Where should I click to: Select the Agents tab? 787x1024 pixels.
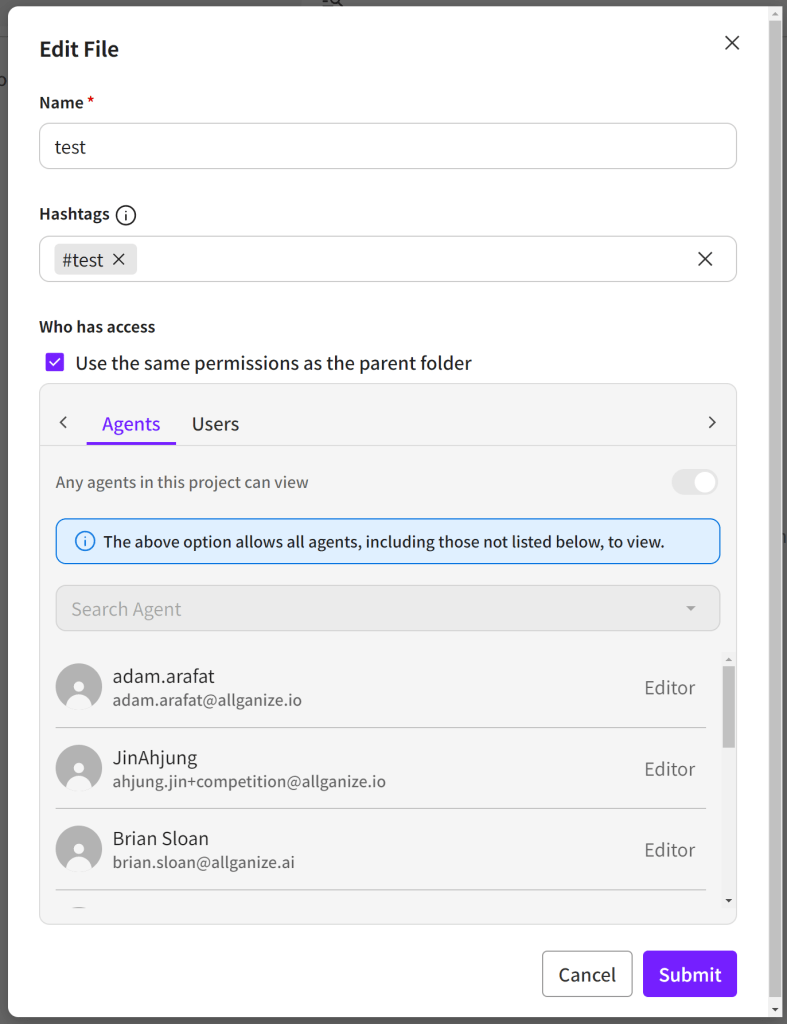point(131,423)
